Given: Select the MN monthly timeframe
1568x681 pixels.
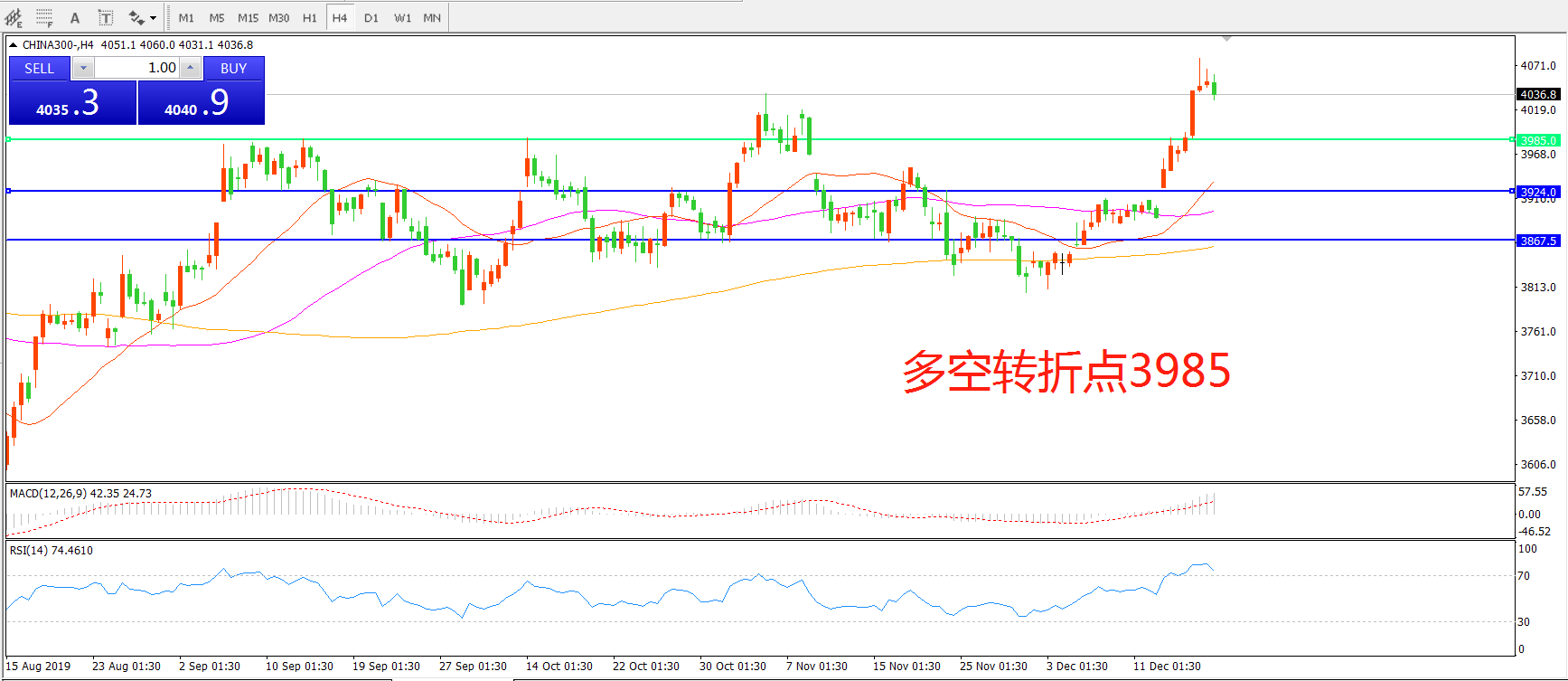Looking at the screenshot, I should pos(432,17).
